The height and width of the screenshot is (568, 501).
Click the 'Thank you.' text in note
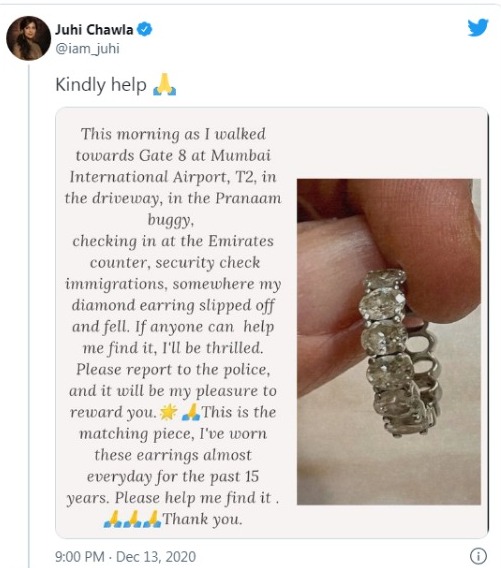(x=202, y=519)
